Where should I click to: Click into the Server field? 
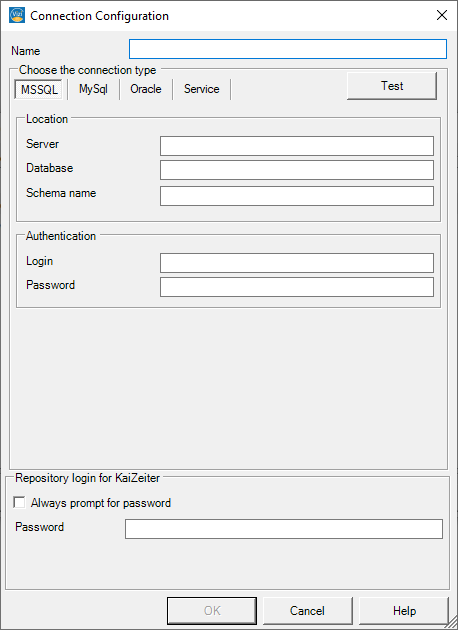tap(297, 146)
